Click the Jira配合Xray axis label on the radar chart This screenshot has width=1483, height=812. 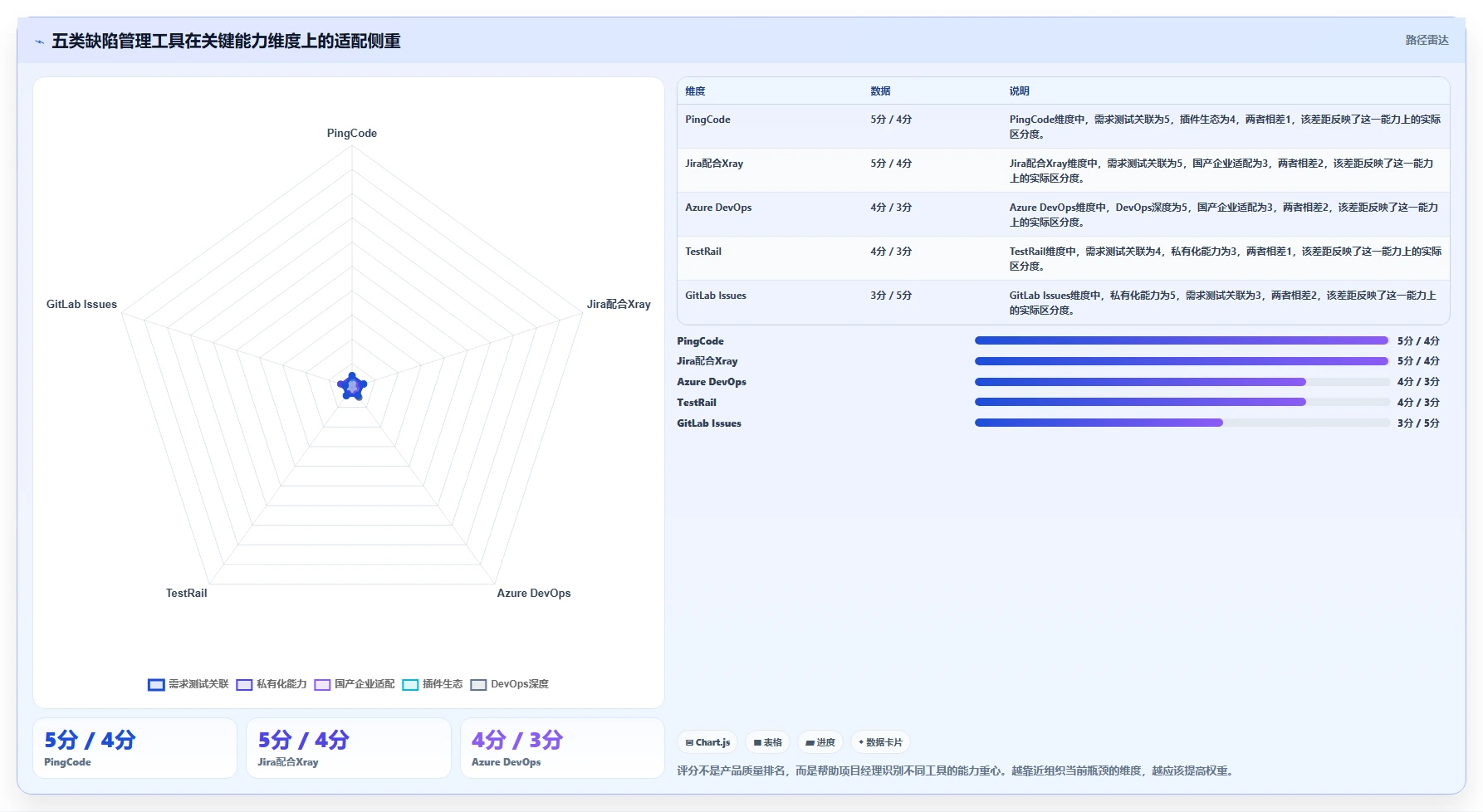[619, 304]
